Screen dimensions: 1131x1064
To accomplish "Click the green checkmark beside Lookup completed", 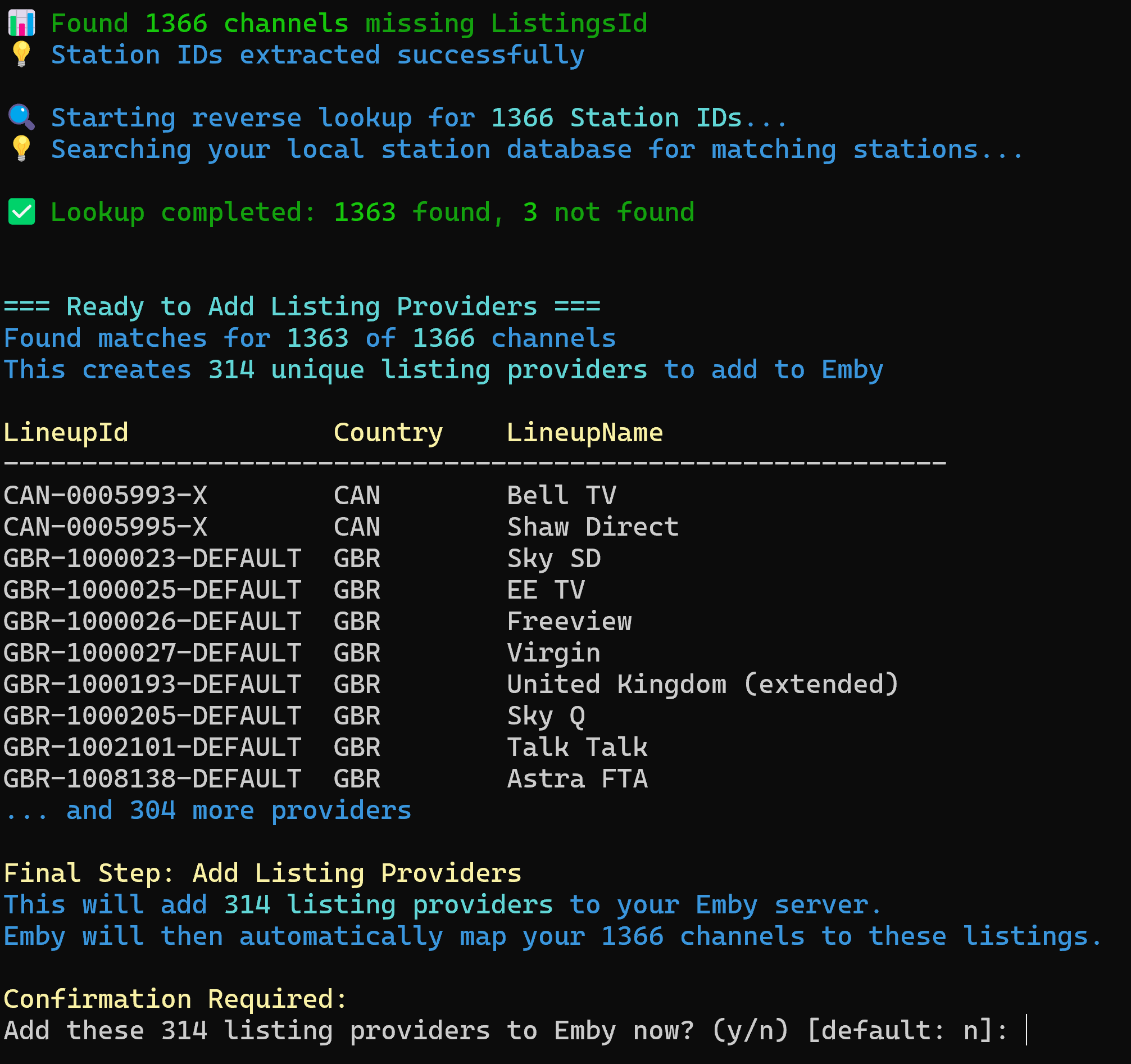I will pyautogui.click(x=21, y=212).
